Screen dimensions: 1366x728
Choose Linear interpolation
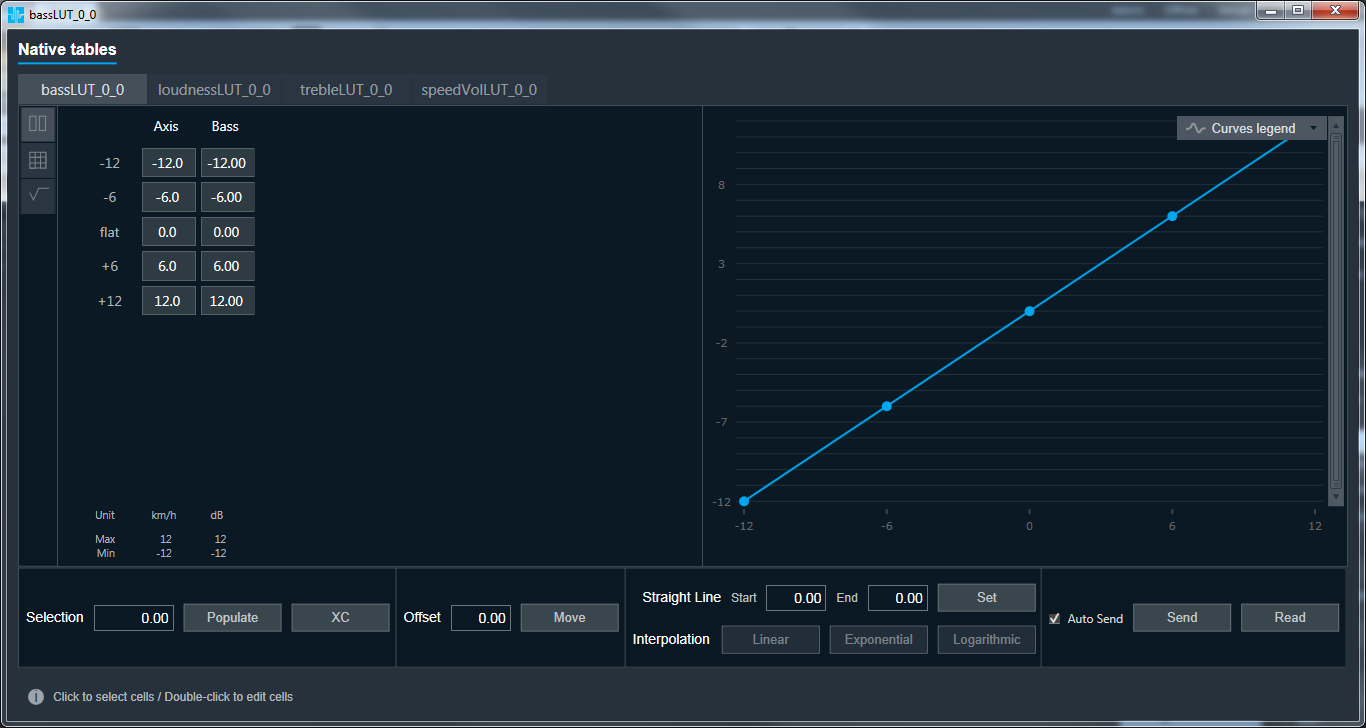point(770,640)
